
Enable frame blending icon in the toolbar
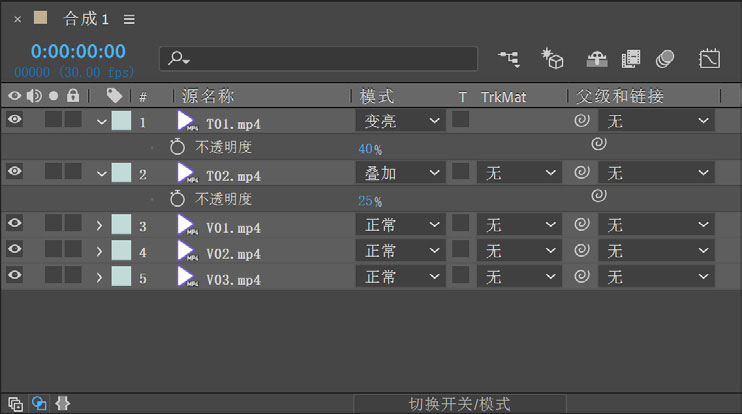[631, 59]
